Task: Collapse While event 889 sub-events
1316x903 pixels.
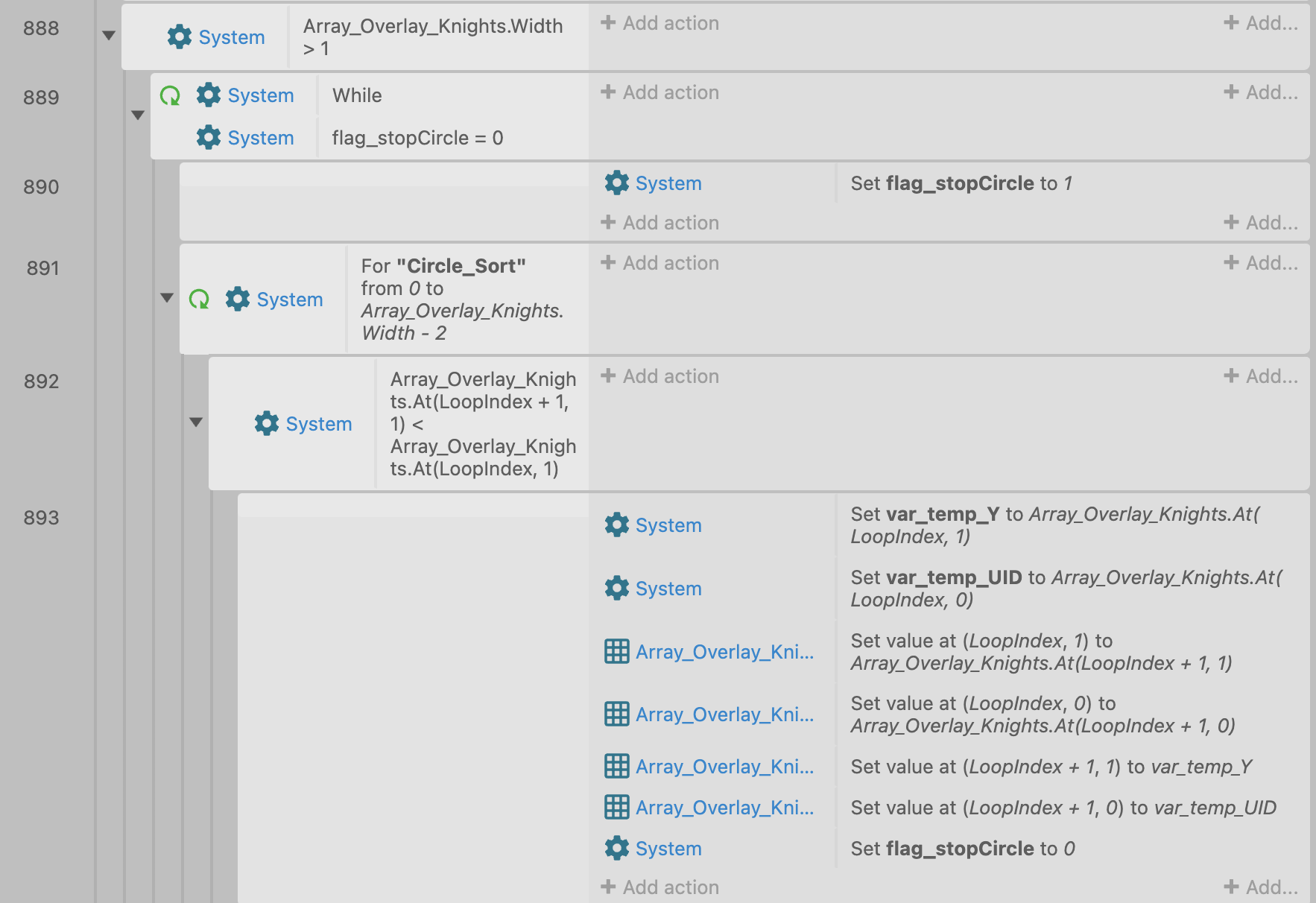Action: (x=138, y=115)
